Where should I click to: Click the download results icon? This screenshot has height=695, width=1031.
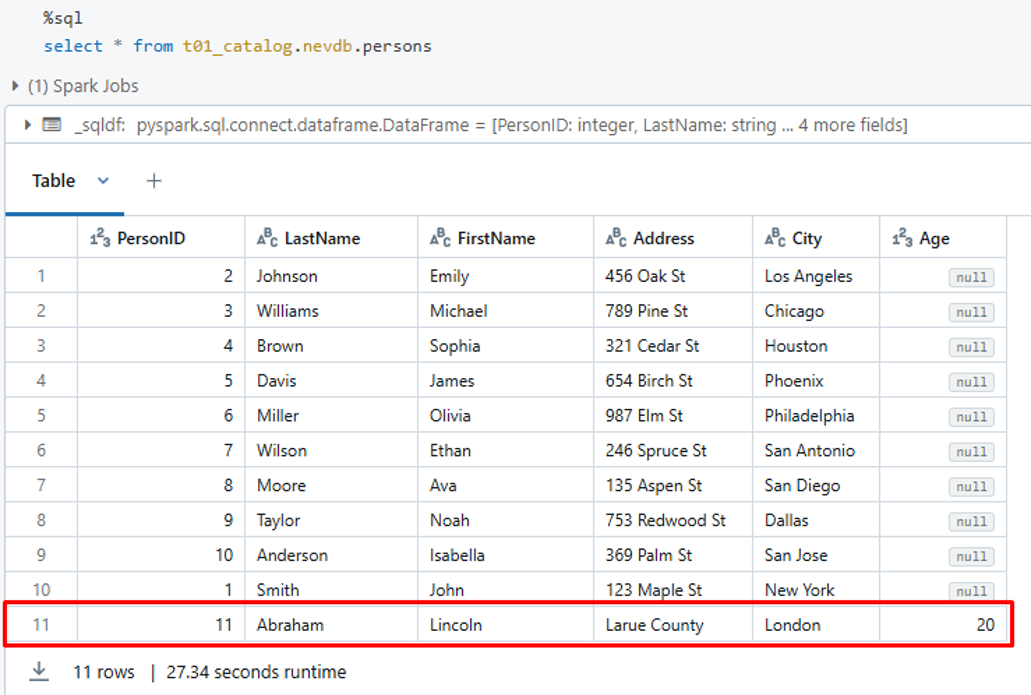(x=39, y=672)
